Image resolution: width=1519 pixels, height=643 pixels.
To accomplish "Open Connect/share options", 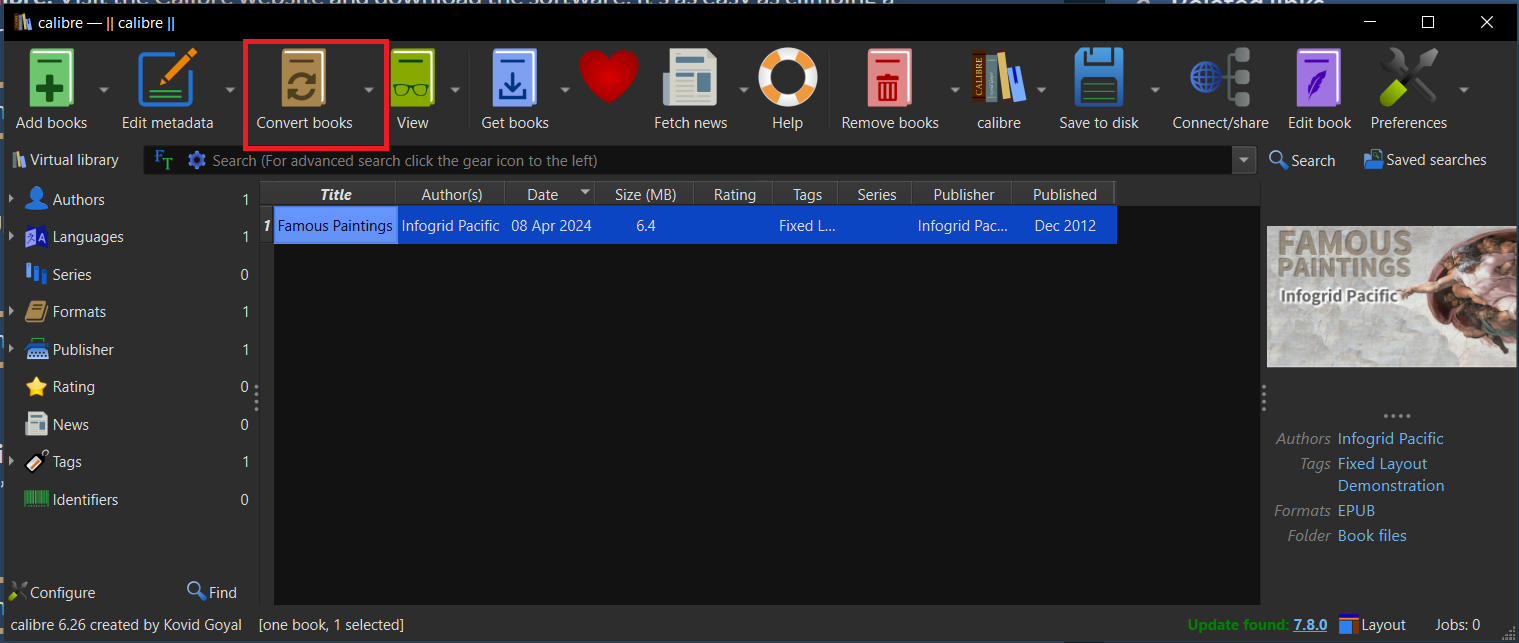I will click(1220, 77).
